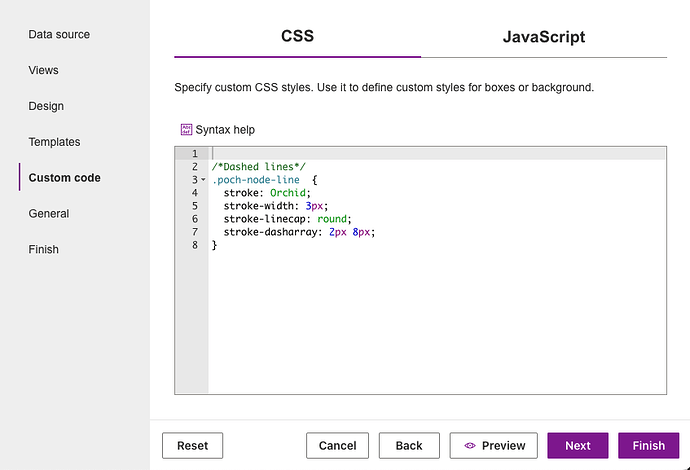
Task: Place cursor on empty line 1 of editor
Action: pos(400,154)
